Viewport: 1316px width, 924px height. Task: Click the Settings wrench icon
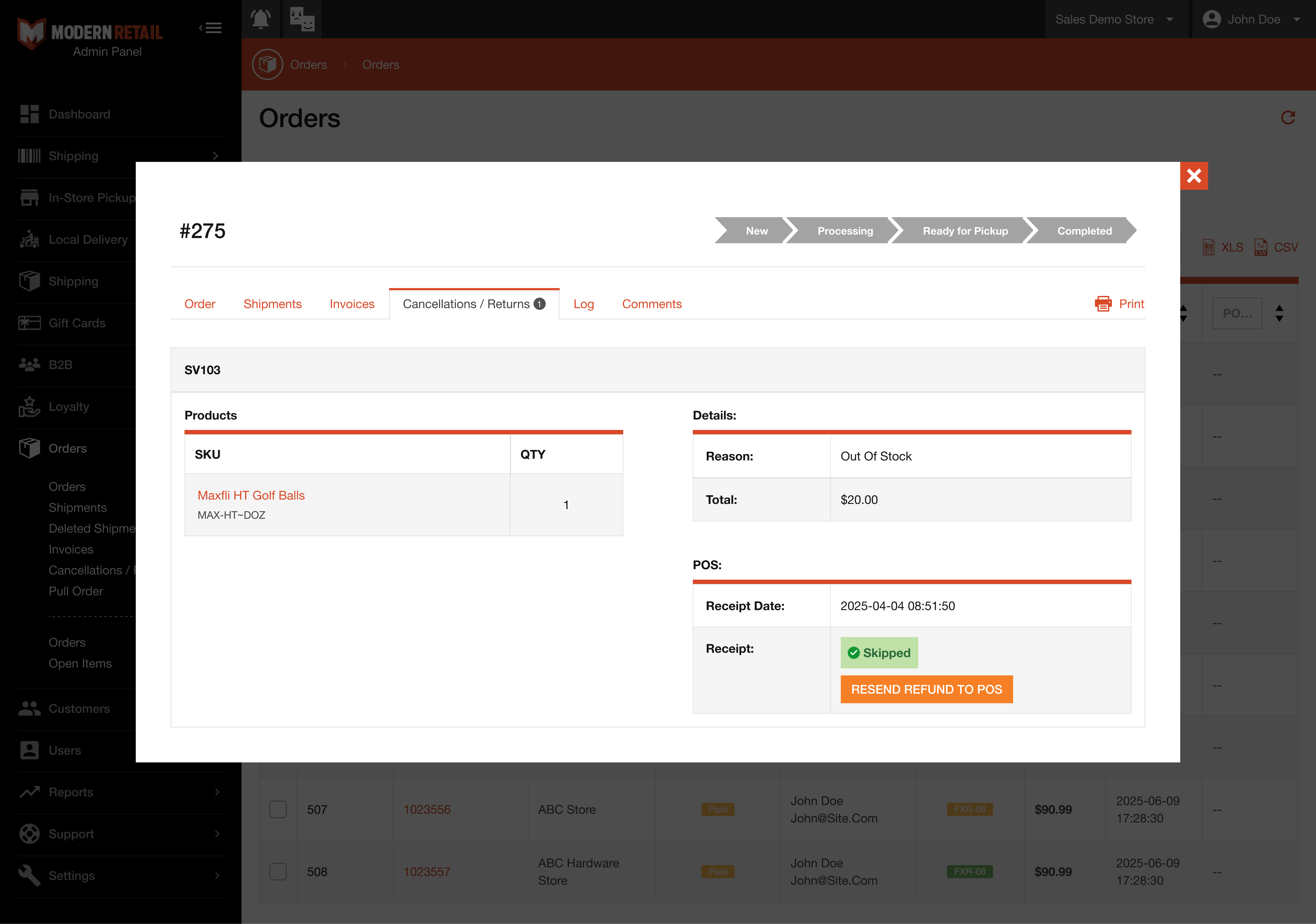pyautogui.click(x=29, y=876)
